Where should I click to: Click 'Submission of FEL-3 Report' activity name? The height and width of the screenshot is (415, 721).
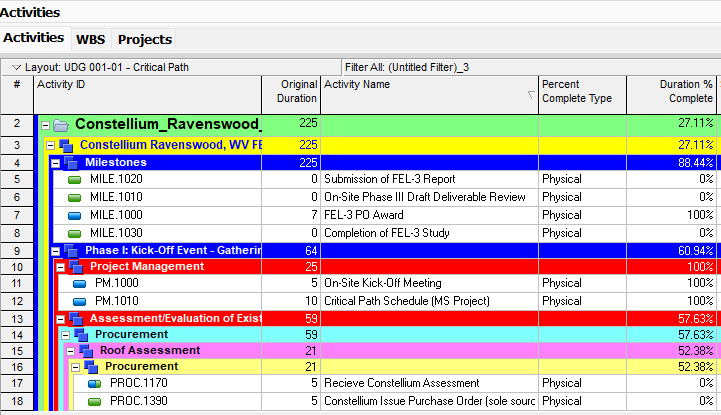point(389,179)
